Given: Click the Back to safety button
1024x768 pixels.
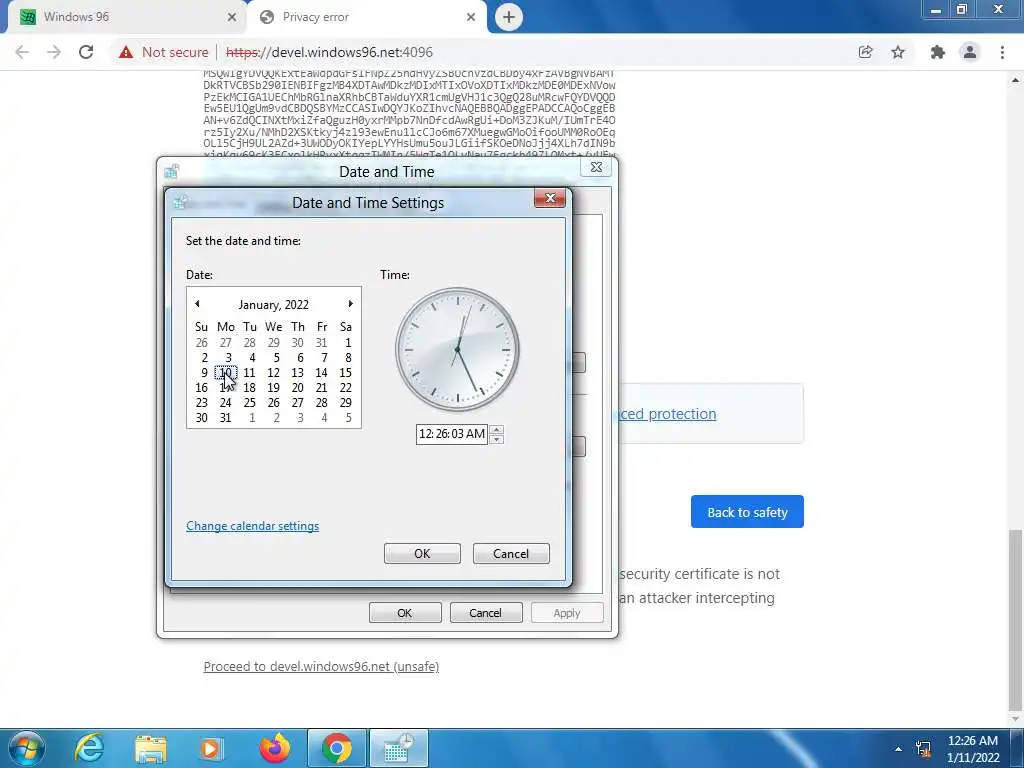Looking at the screenshot, I should (747, 512).
